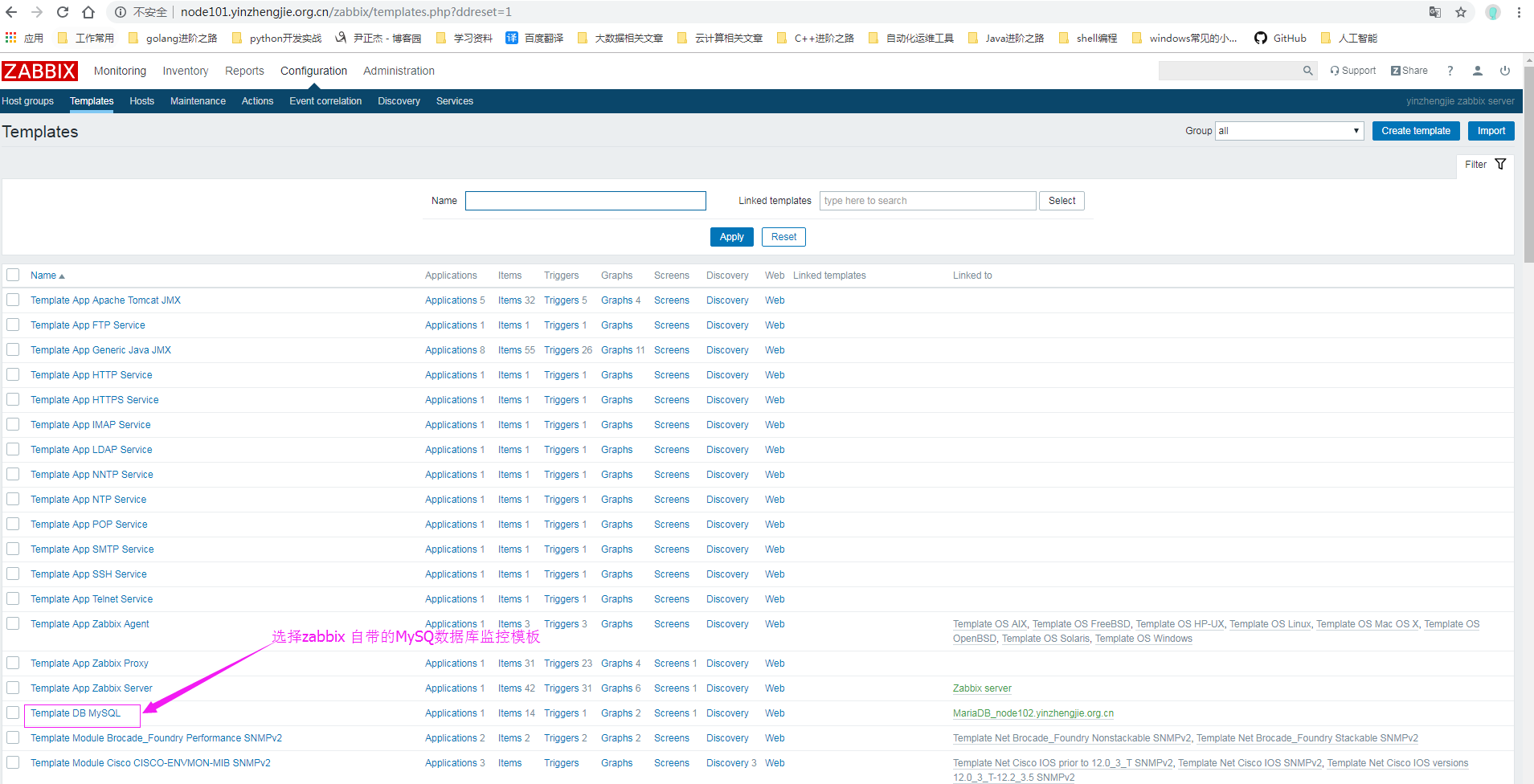The height and width of the screenshot is (784, 1534).
Task: Bookmark this page with star icon
Action: (1461, 12)
